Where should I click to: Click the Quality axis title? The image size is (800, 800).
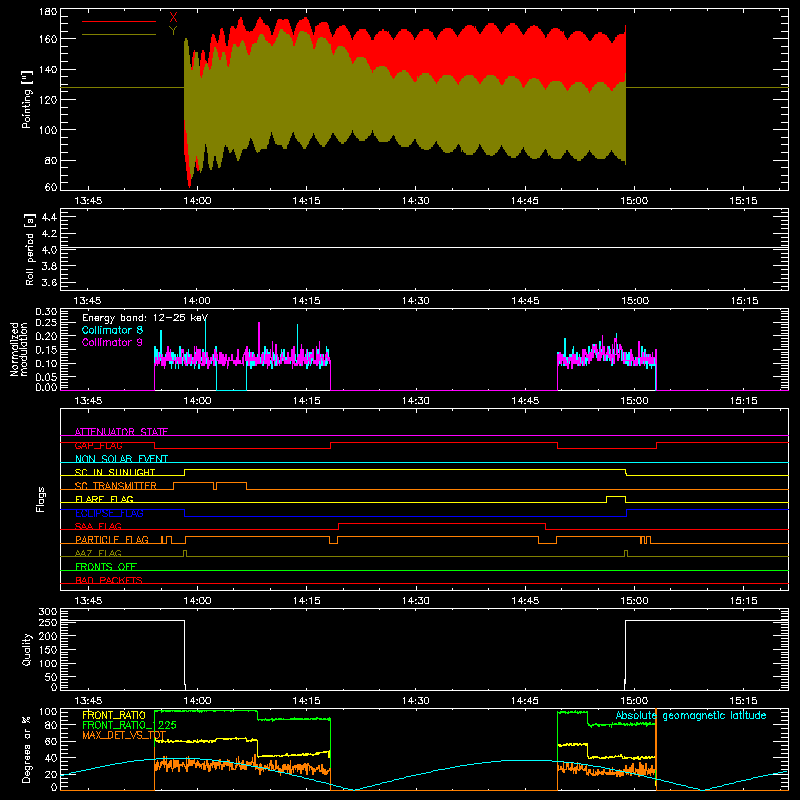point(27,649)
